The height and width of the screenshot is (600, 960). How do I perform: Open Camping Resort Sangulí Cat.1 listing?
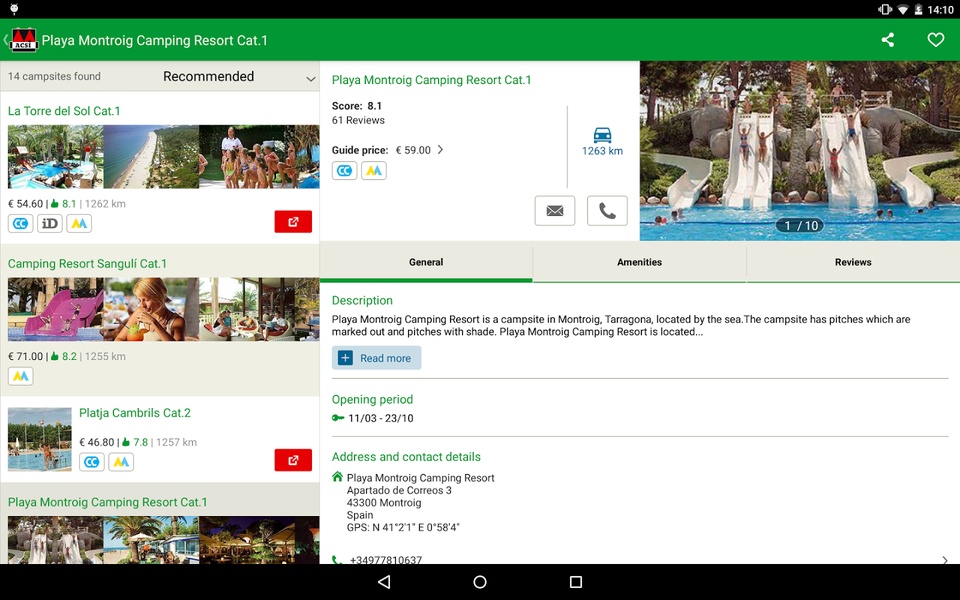click(87, 264)
